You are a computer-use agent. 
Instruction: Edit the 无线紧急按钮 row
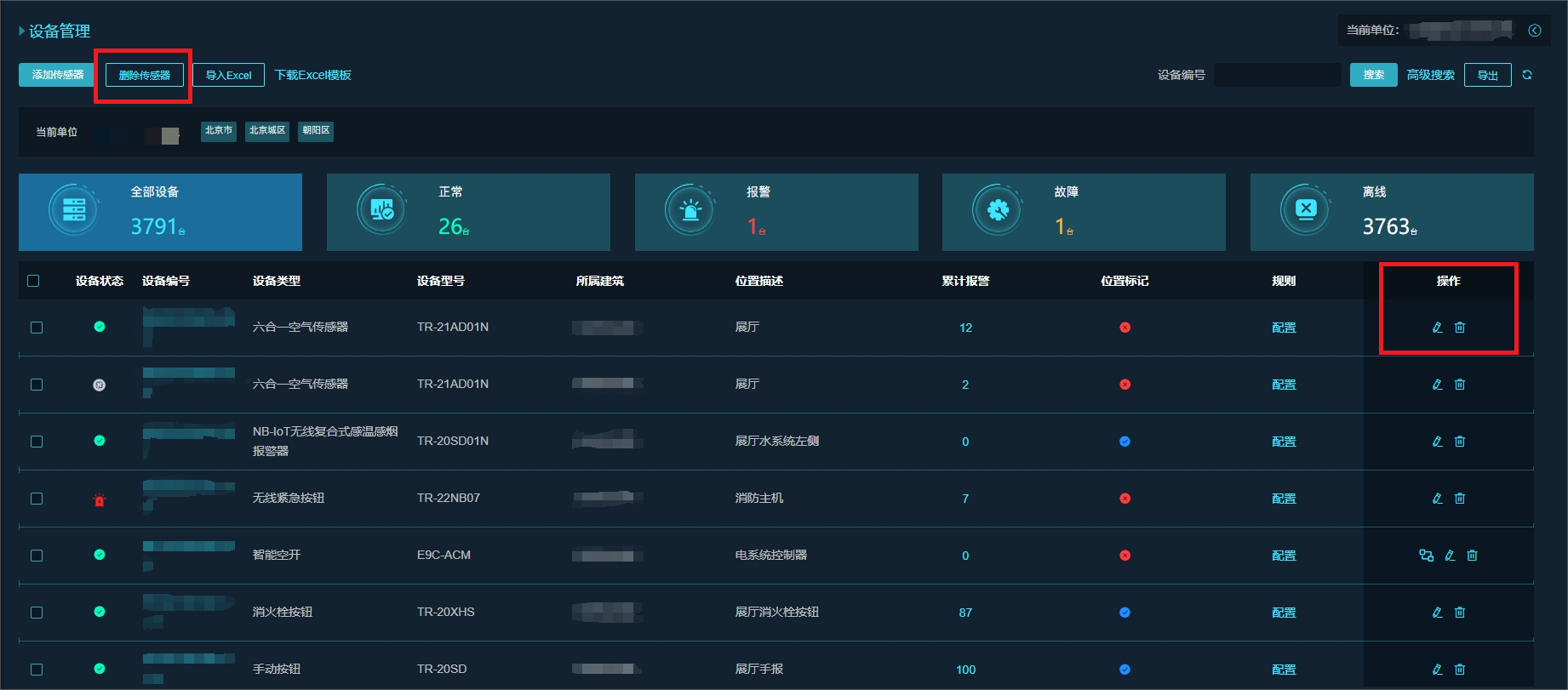pos(1438,499)
